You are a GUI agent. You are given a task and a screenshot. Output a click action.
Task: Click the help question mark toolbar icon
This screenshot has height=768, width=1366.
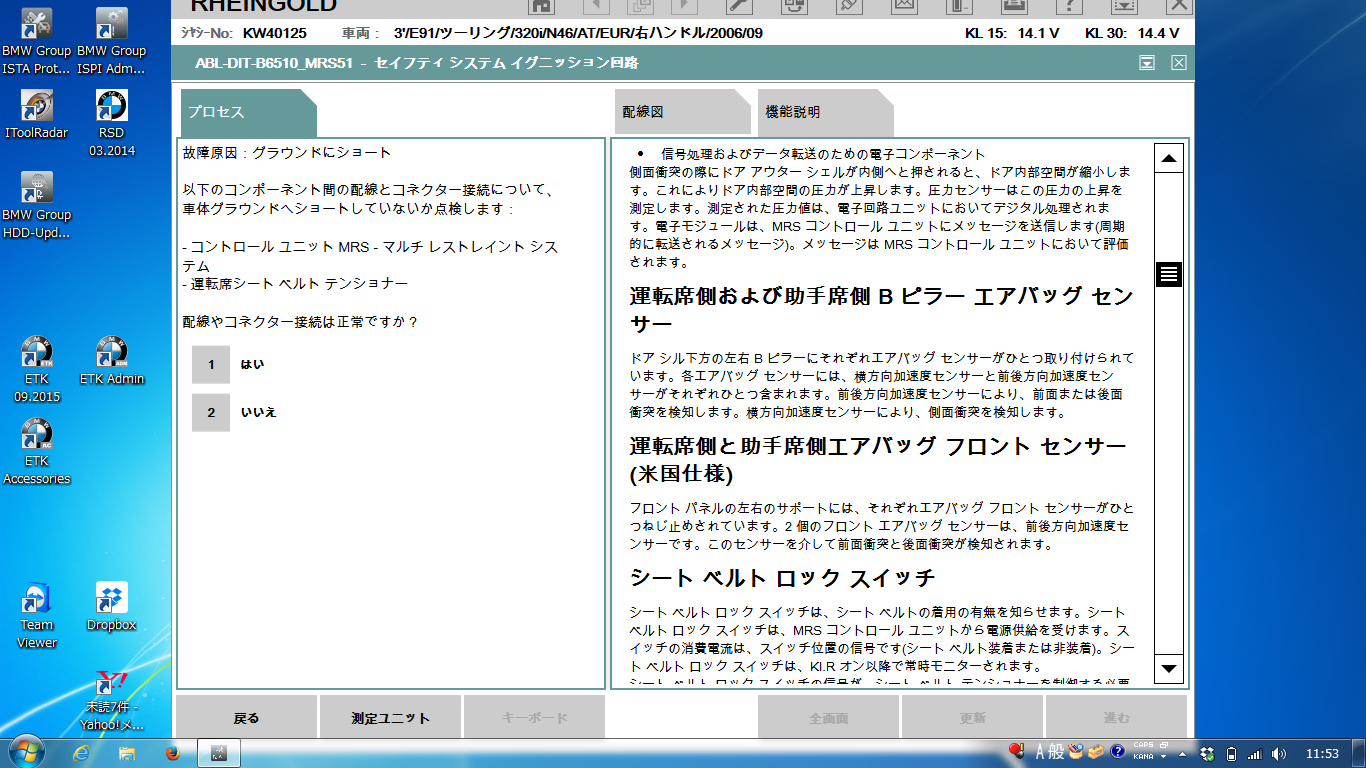coord(1070,6)
